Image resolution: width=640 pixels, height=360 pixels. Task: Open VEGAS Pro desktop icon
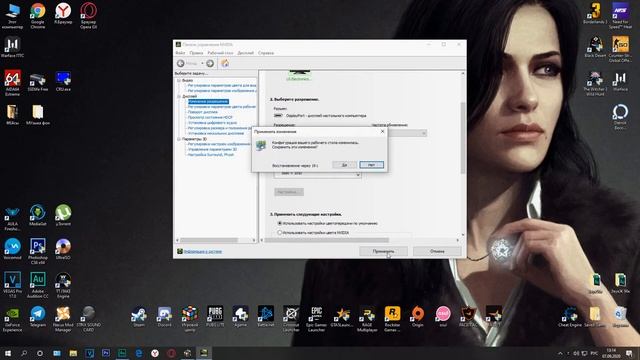coord(12,285)
